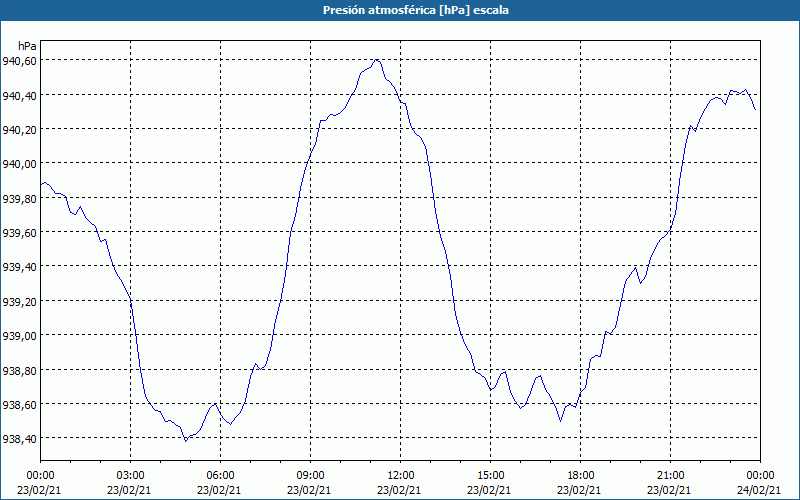The width and height of the screenshot is (800, 500).
Task: Click the 23/02/21 date under 06:00
Action: tap(219, 490)
